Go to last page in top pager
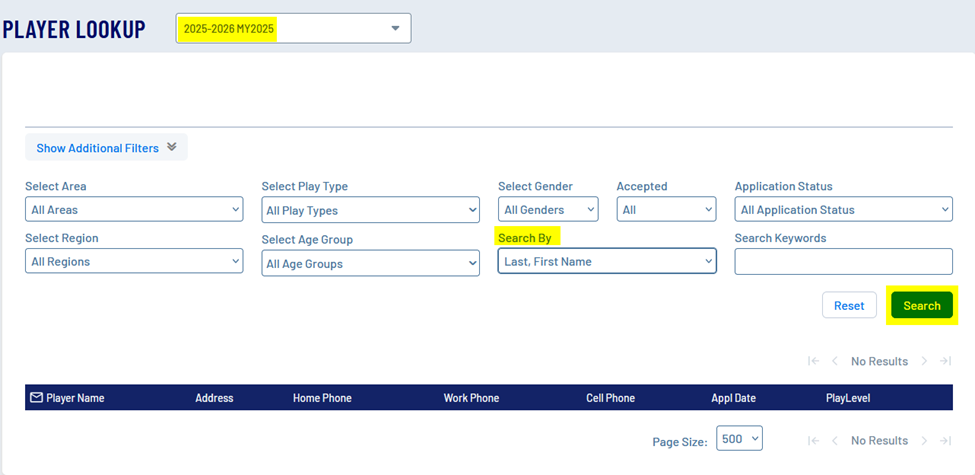 pos(945,361)
